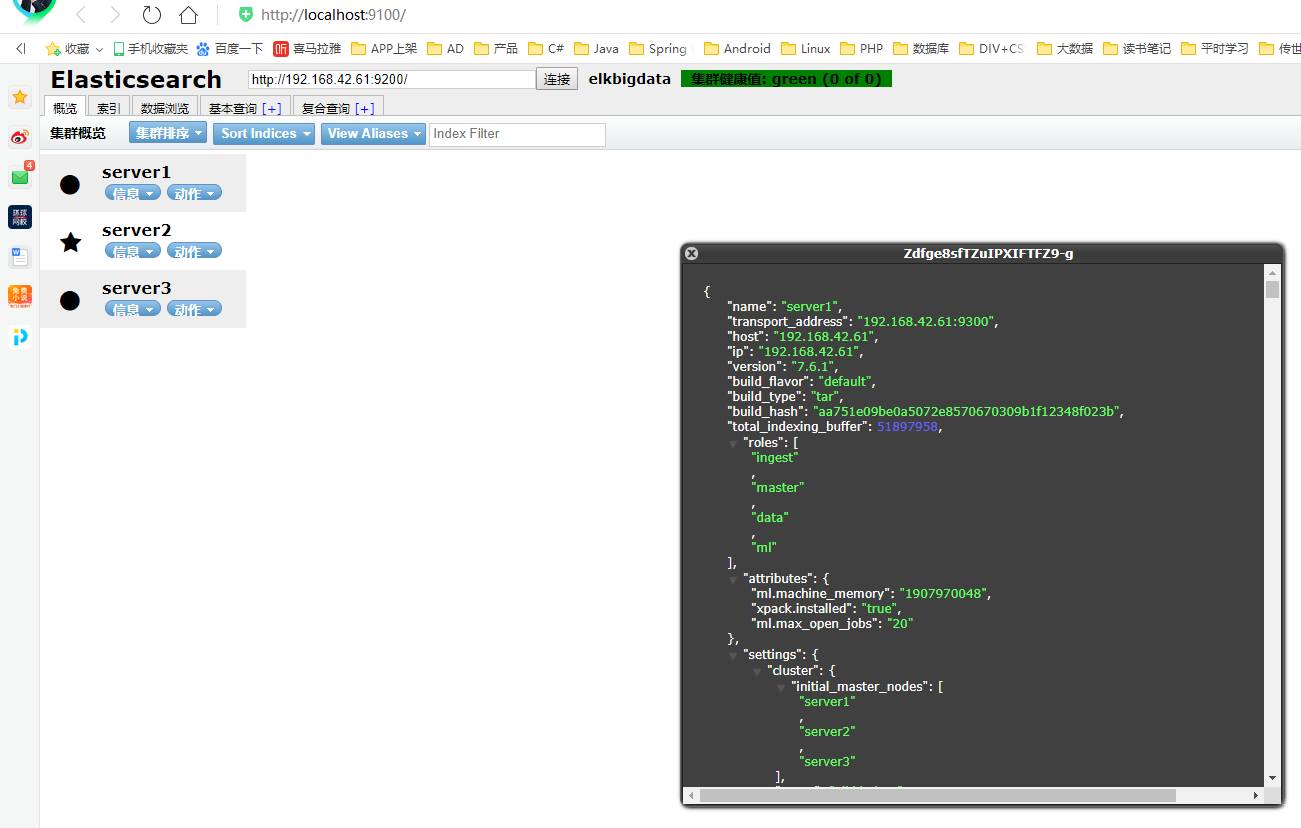Click the server2 master star icon

tap(70, 242)
